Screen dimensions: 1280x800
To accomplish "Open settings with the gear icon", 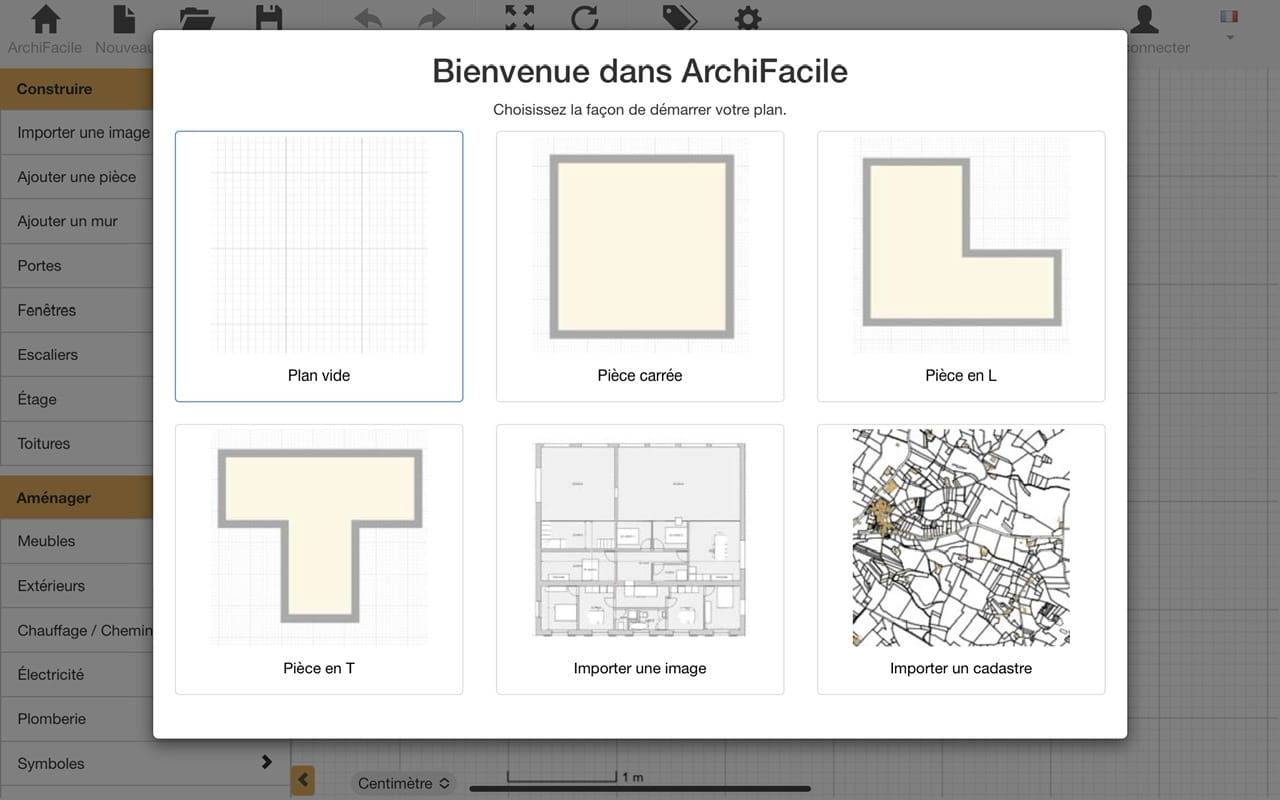I will (748, 18).
